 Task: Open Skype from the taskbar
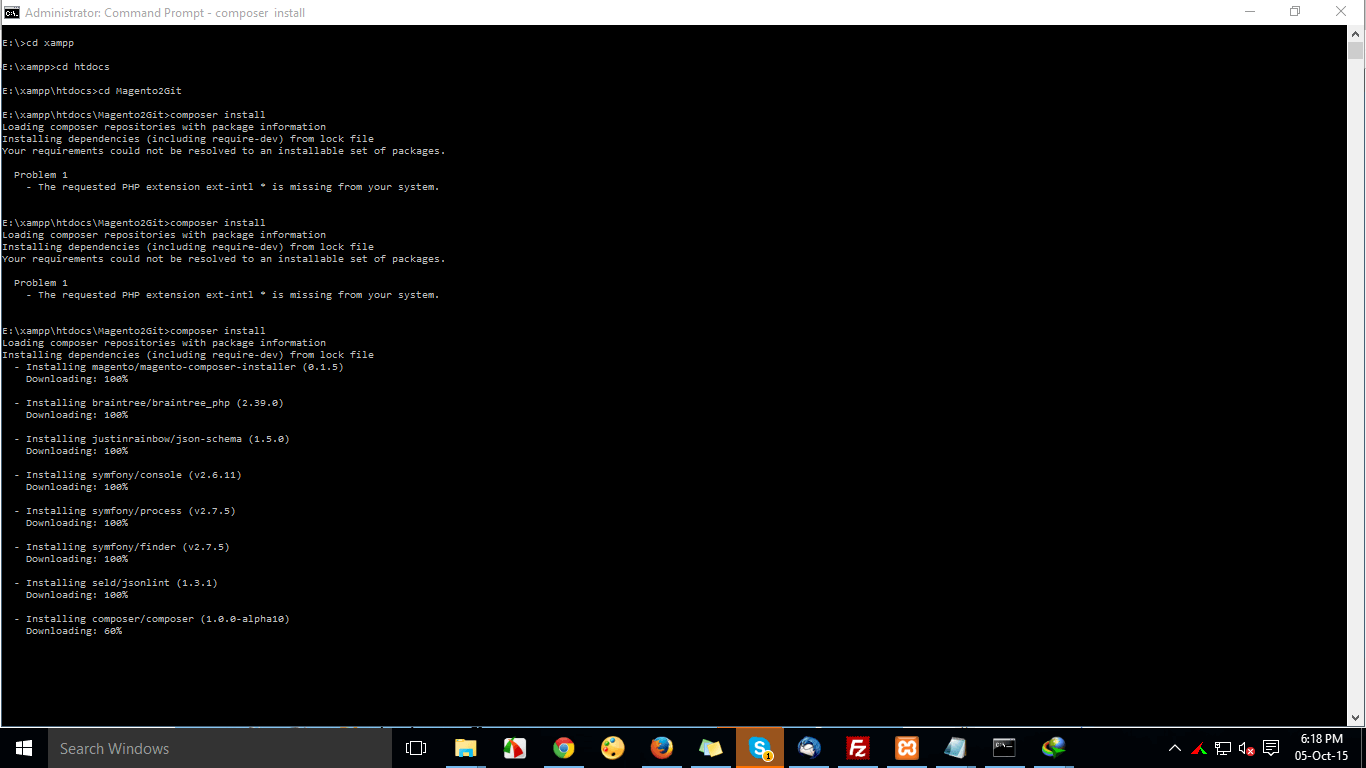(760, 748)
